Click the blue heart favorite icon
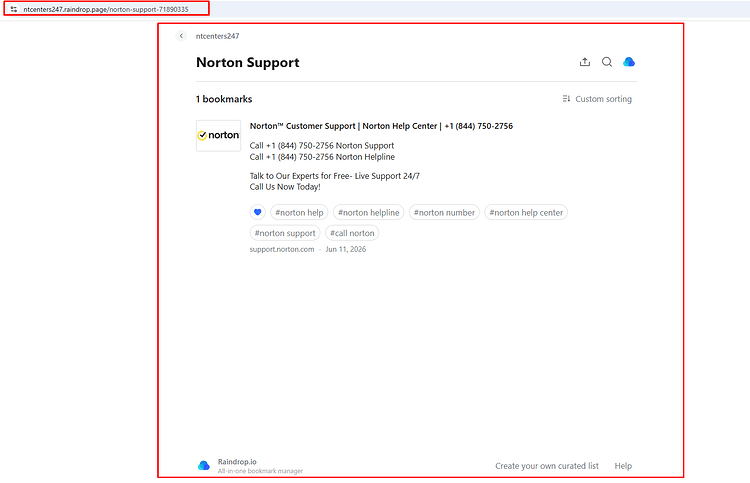 [257, 212]
